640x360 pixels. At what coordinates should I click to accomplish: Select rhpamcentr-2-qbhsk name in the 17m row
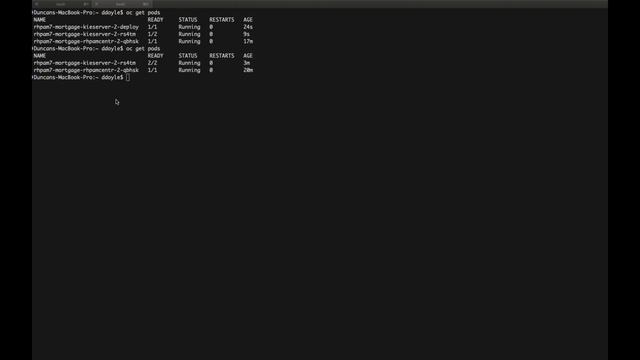coord(86,41)
